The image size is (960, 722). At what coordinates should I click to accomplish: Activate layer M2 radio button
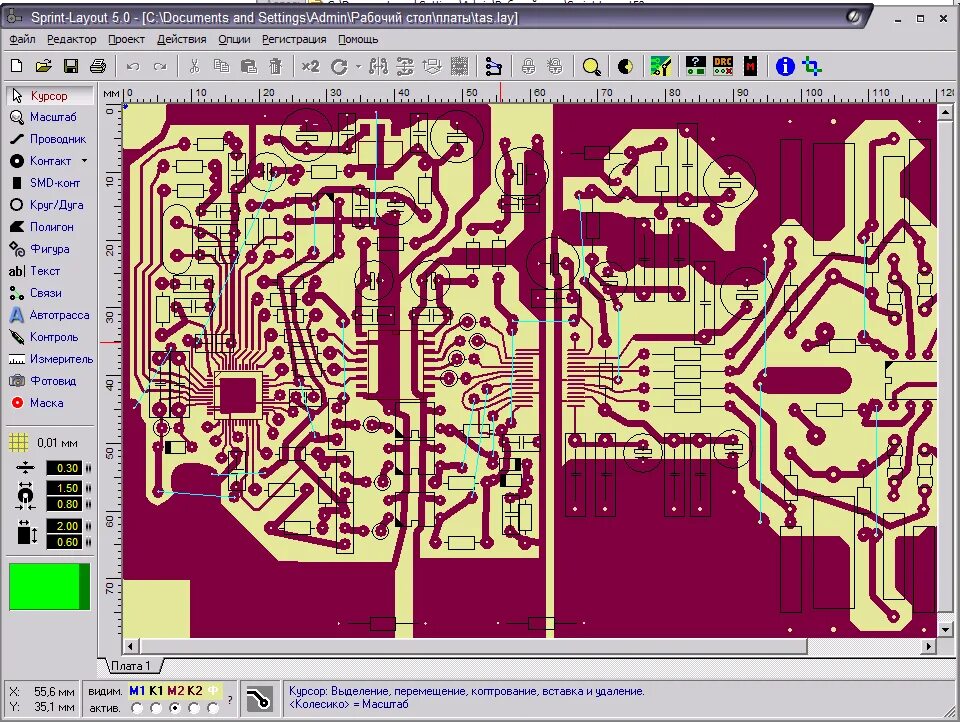(176, 708)
